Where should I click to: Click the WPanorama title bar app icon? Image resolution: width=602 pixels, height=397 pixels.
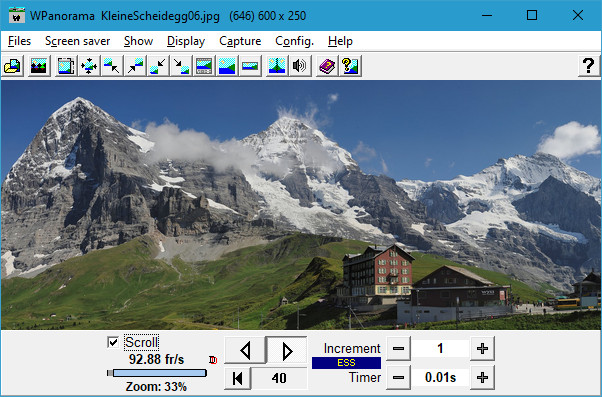click(x=17, y=15)
